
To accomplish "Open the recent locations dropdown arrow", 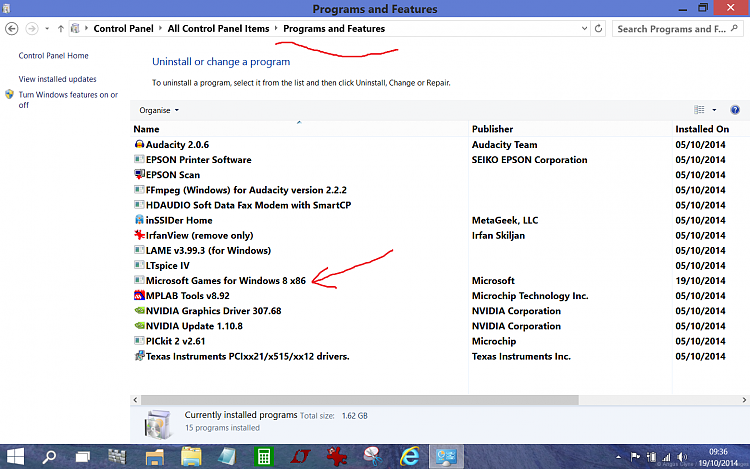I will tap(47, 29).
